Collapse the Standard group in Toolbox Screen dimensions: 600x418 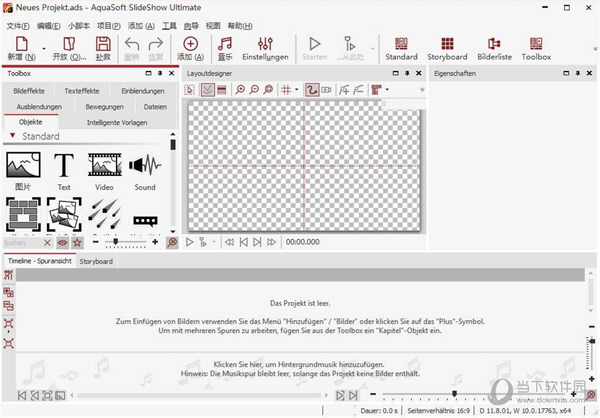(x=13, y=136)
